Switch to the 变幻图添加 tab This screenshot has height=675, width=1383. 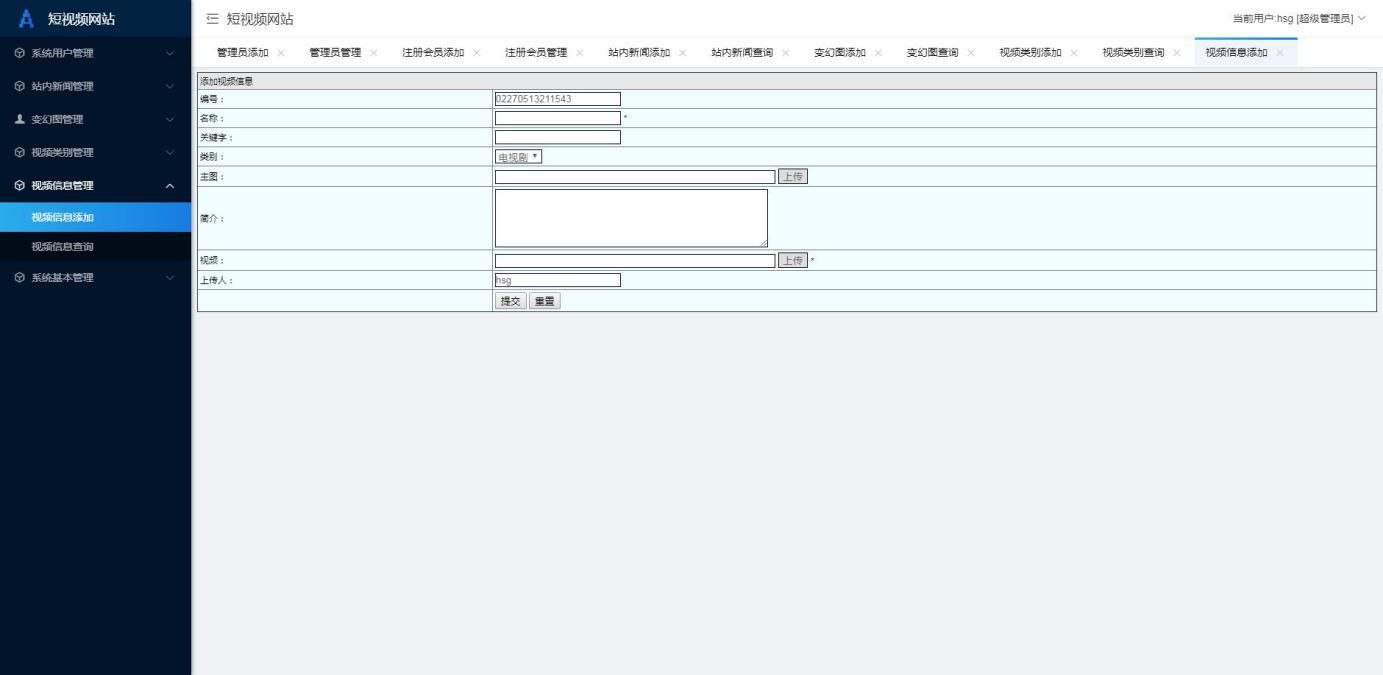(840, 53)
